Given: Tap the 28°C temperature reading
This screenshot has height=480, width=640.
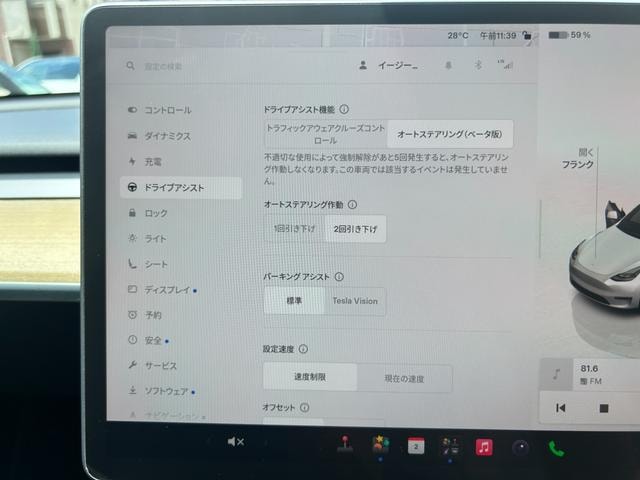Looking at the screenshot, I should coord(458,36).
